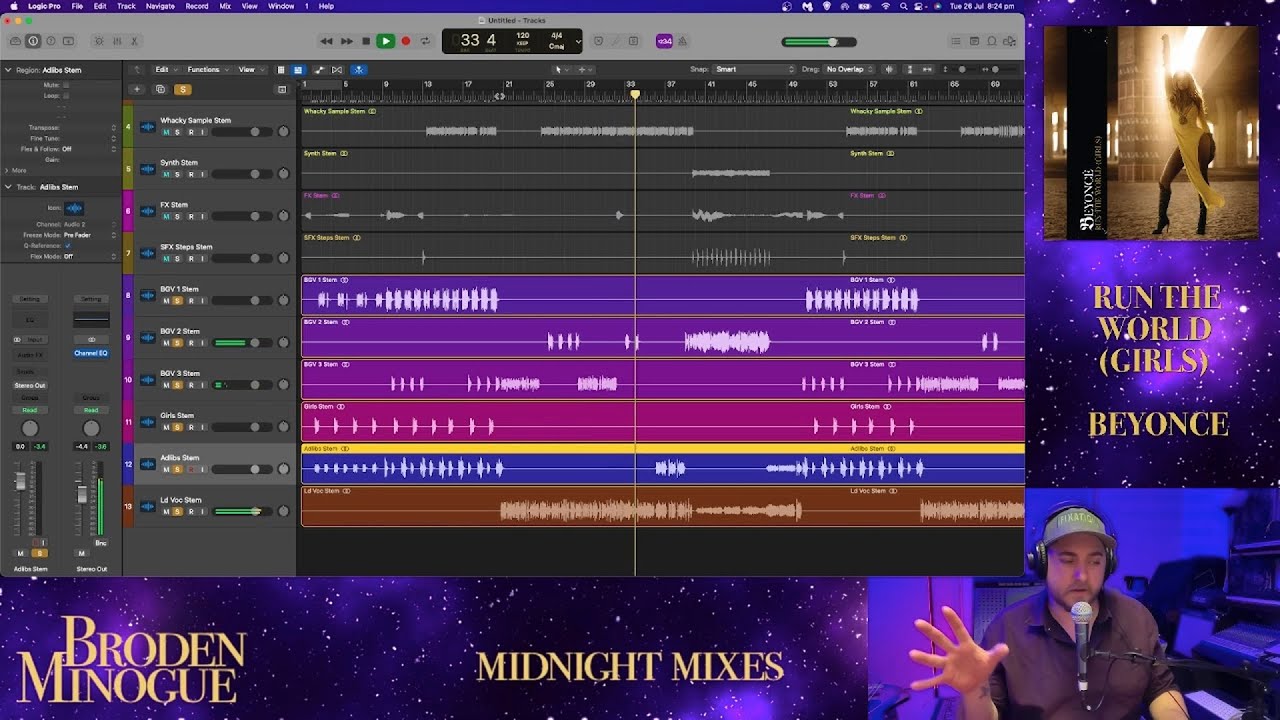Screen dimensions: 1280x720
Task: Toggle Cycle mode in the transport
Action: [425, 41]
